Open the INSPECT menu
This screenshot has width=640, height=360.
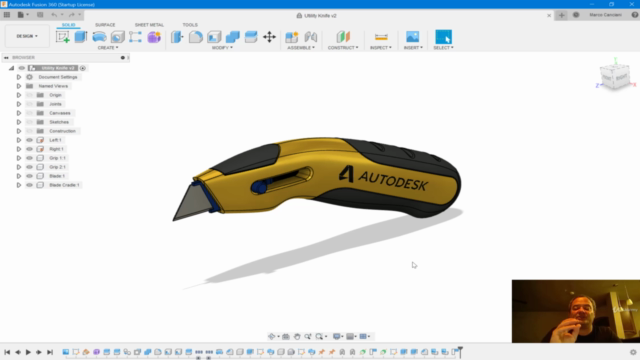click(x=380, y=48)
